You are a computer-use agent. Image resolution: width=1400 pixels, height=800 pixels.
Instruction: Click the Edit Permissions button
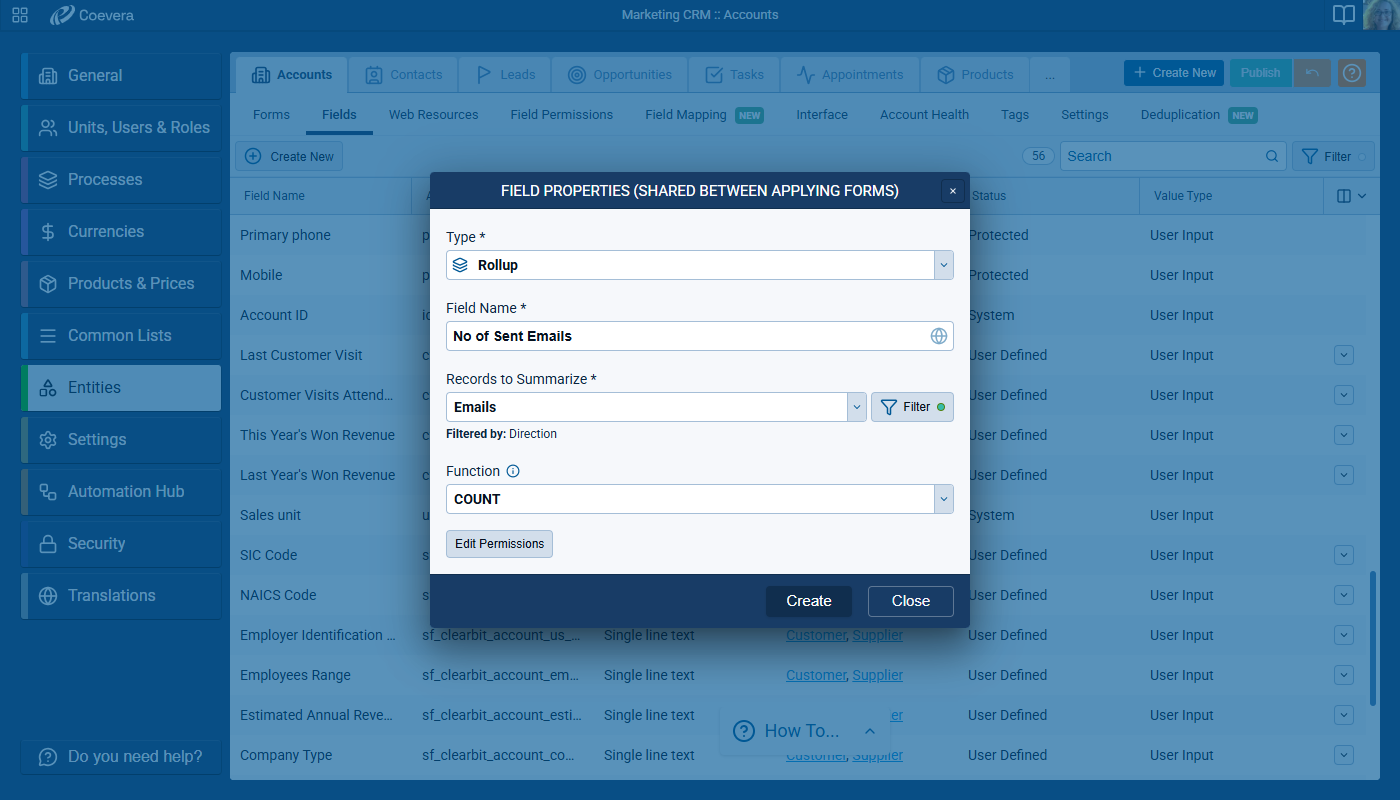point(499,544)
